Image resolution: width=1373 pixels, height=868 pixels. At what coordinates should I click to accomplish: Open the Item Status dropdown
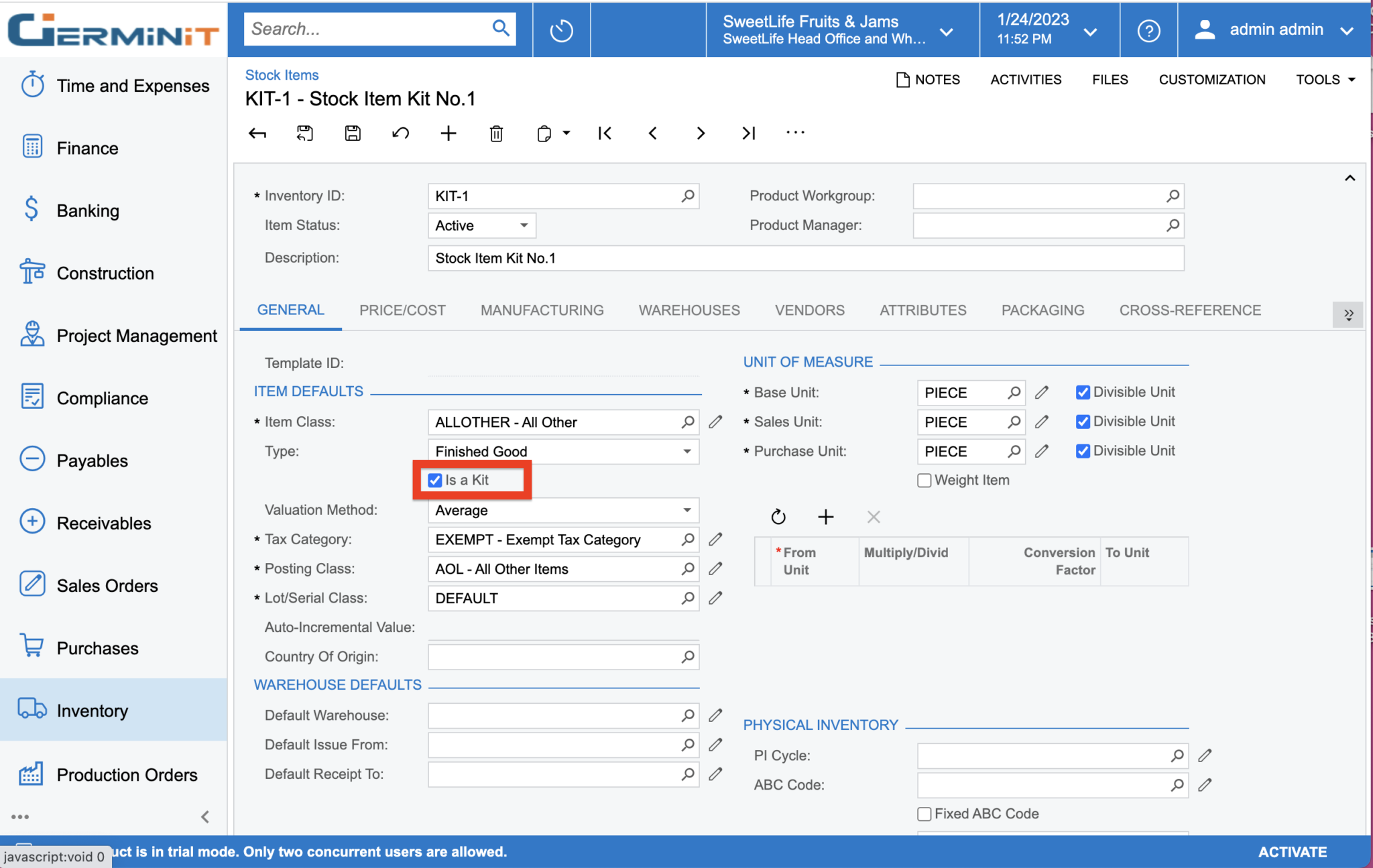[524, 225]
